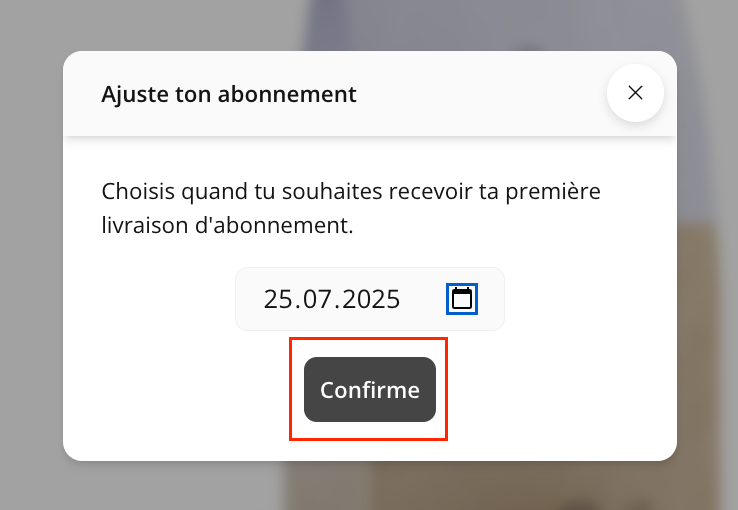This screenshot has height=510, width=738.
Task: Click the "Ajuste ton abonnement" dialog title
Action: [229, 95]
